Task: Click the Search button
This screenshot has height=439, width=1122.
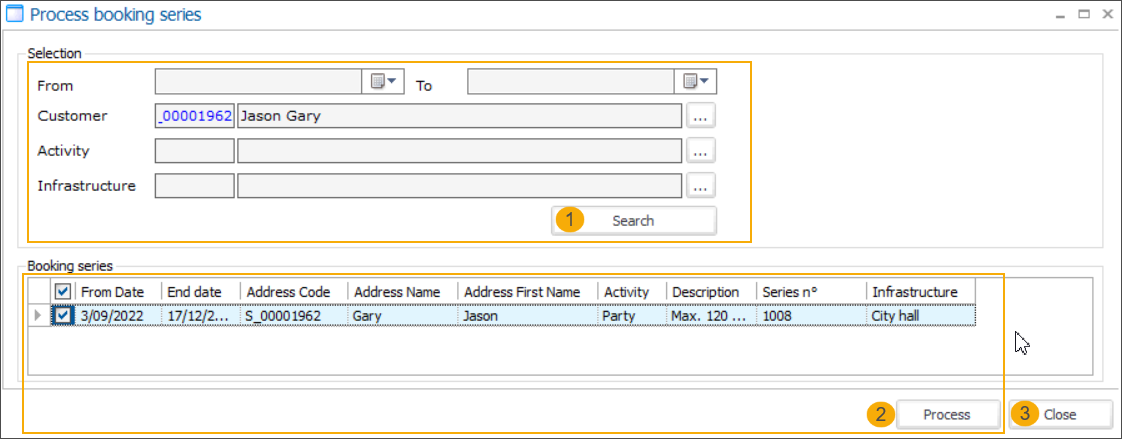Action: [633, 221]
